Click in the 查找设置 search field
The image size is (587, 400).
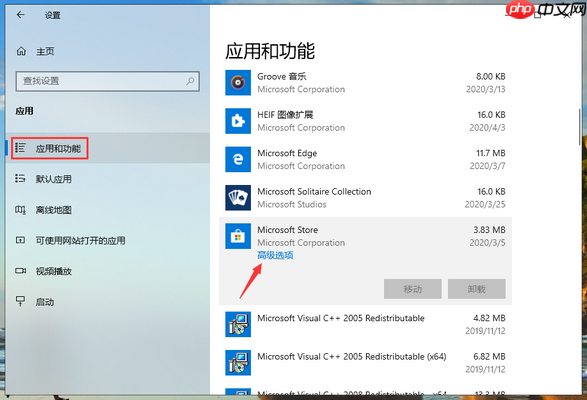[107, 81]
